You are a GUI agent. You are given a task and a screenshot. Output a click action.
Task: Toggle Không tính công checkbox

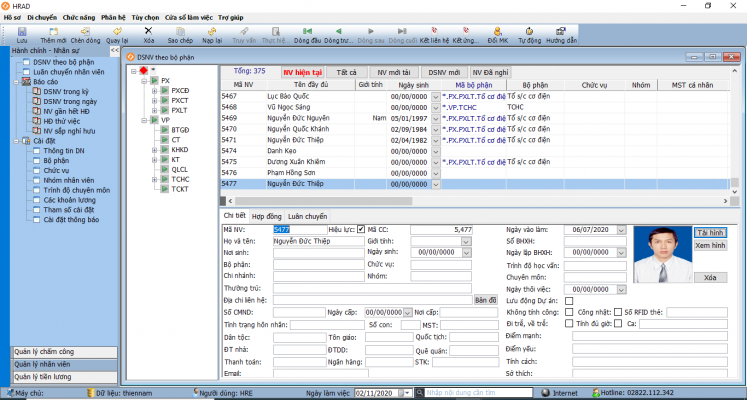click(569, 312)
